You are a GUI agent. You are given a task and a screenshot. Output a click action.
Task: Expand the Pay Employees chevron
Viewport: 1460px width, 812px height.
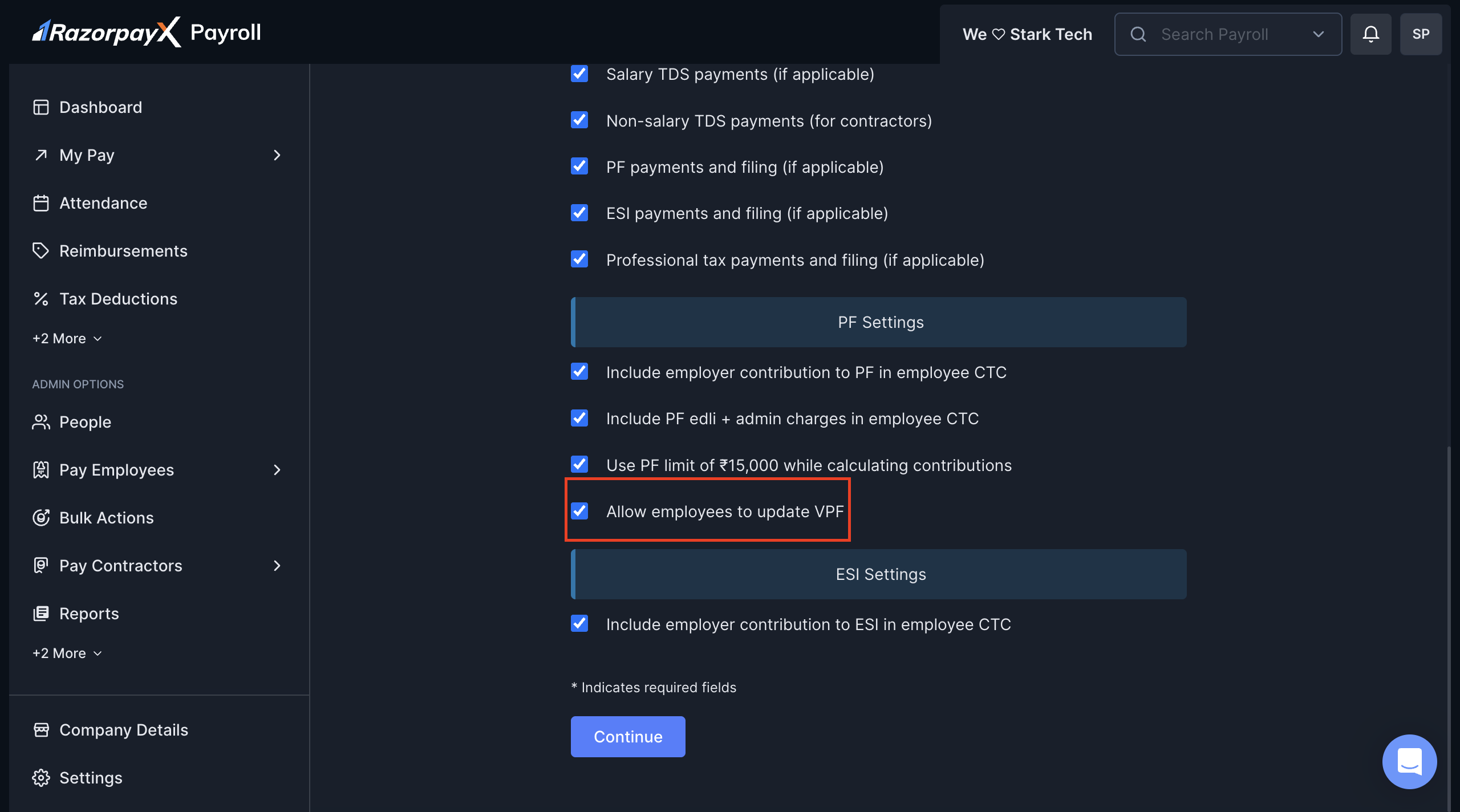tap(277, 470)
